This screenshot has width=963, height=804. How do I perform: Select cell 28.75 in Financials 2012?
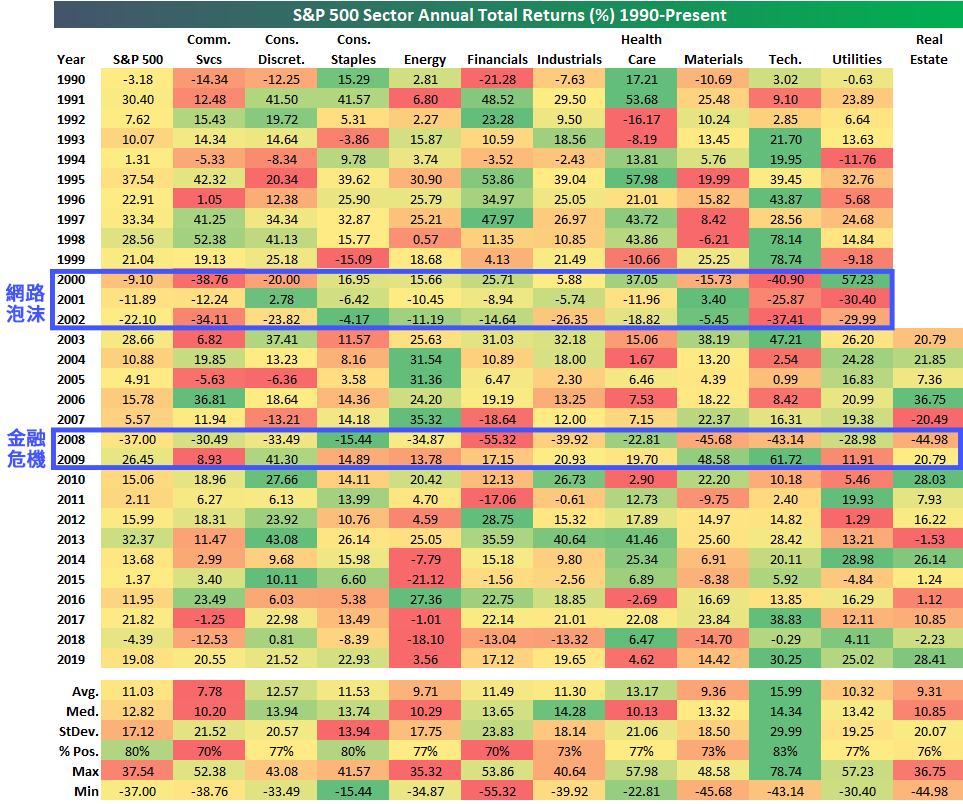tap(497, 520)
